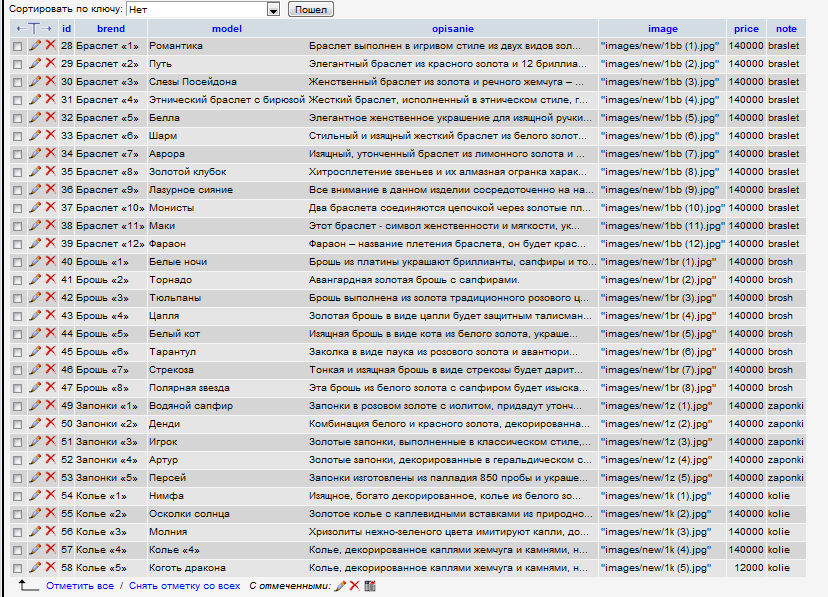
Task: Delete checked rows via bottom red X
Action: click(x=354, y=585)
